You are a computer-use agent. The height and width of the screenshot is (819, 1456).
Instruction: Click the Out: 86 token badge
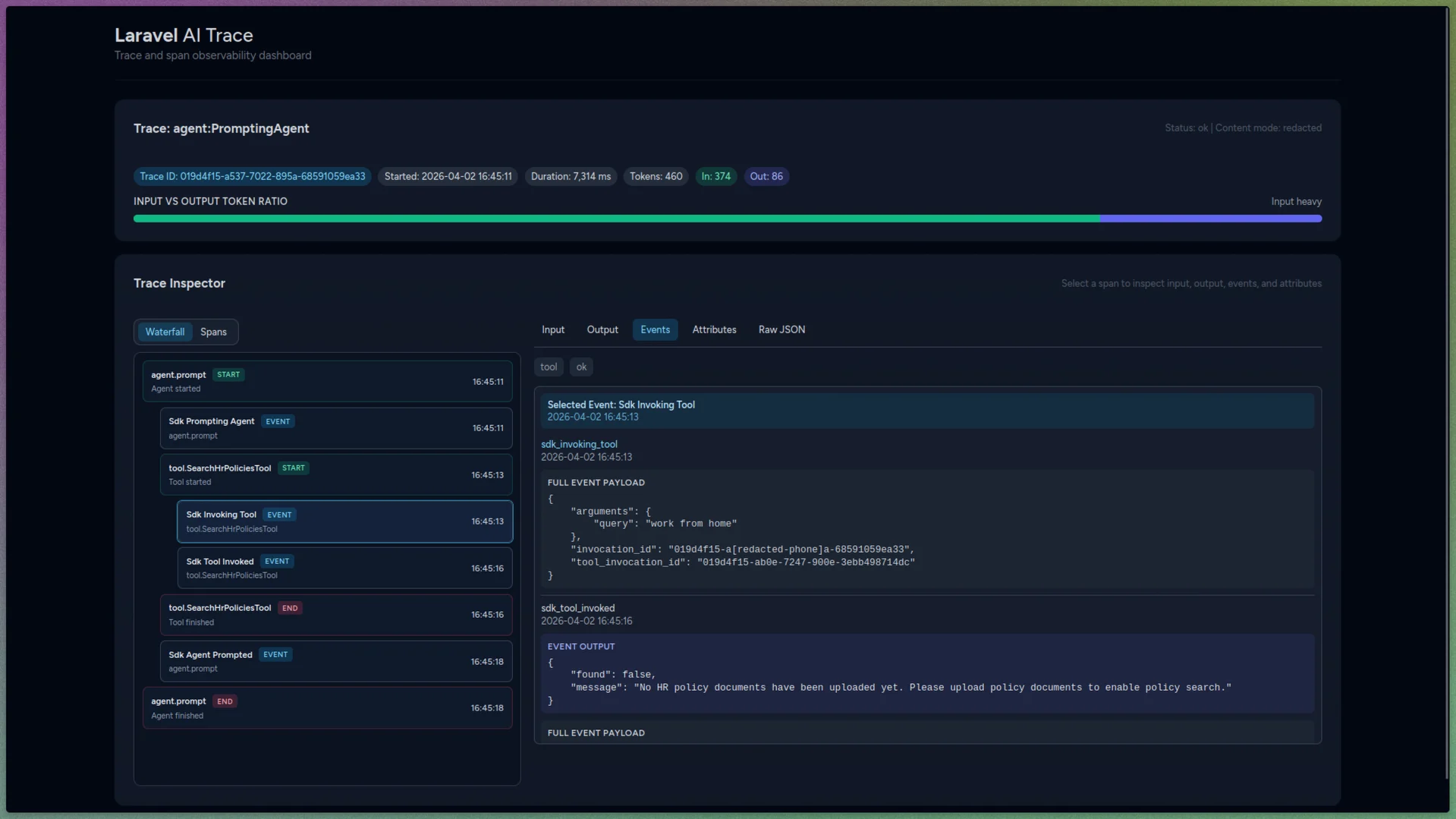tap(766, 176)
